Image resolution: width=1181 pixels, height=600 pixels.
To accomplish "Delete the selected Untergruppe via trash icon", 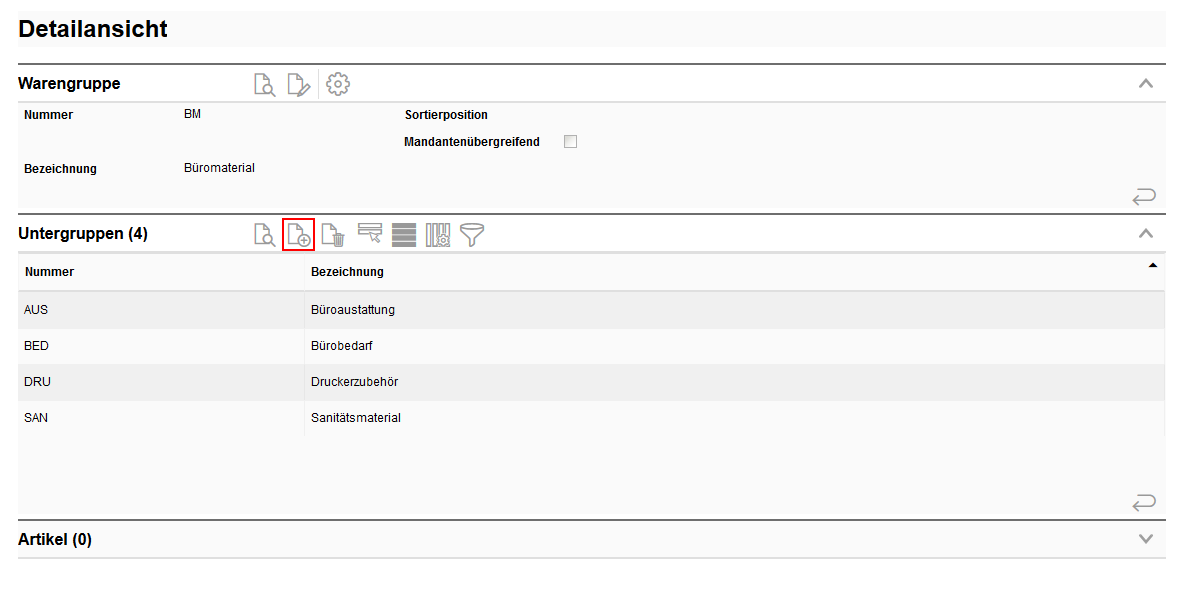I will [333, 235].
